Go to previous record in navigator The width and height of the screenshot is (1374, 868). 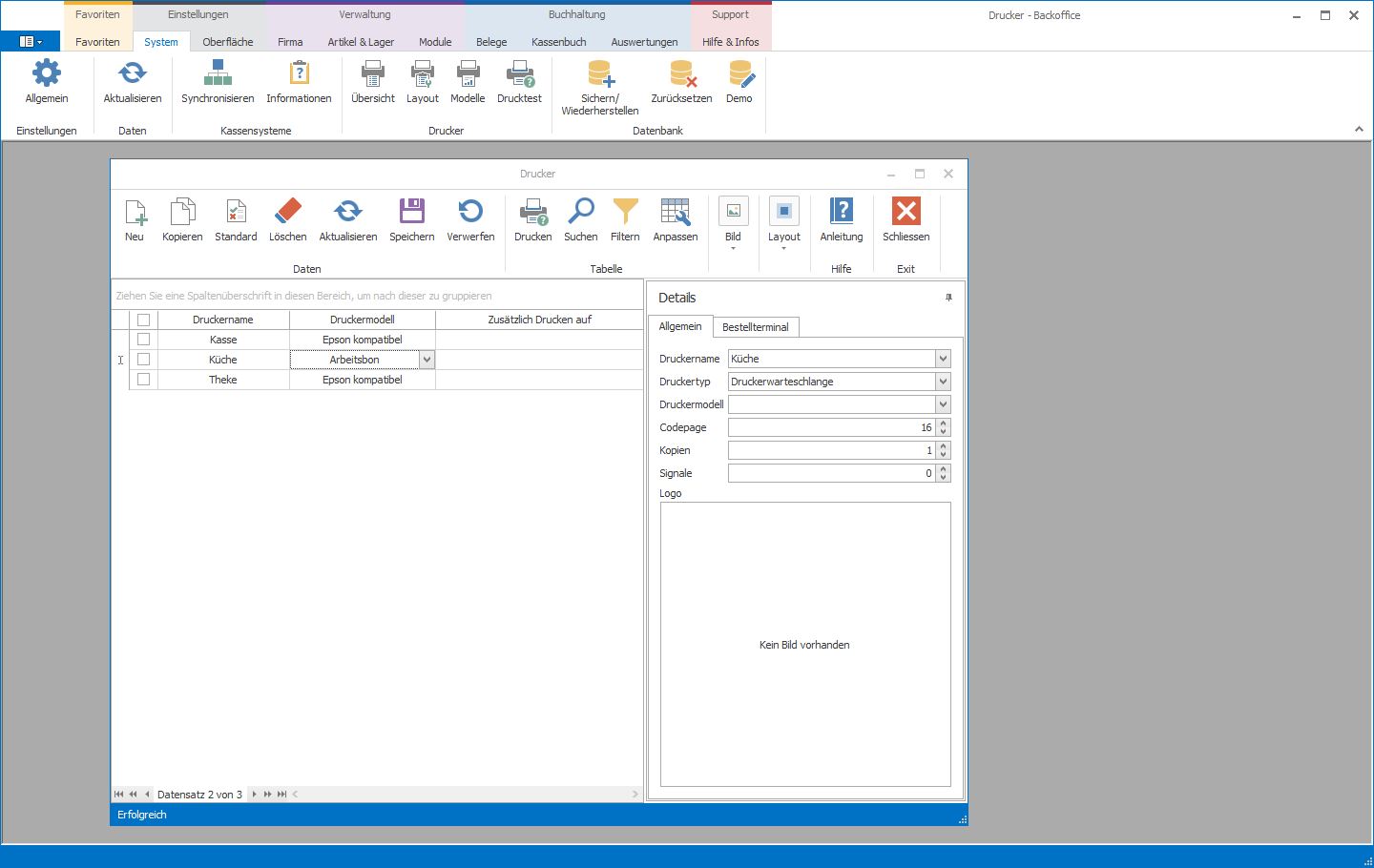147,795
